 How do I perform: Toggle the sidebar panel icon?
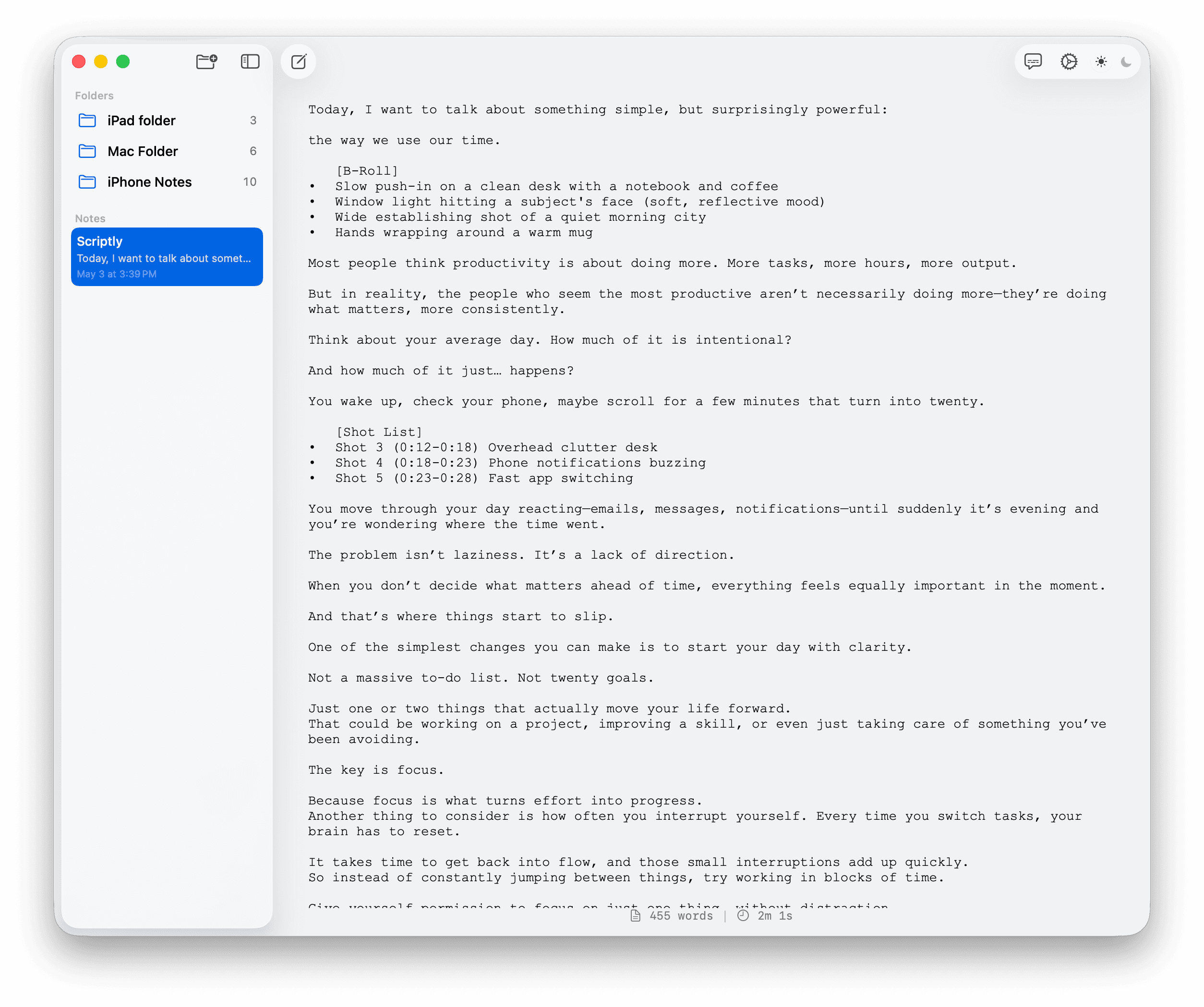pos(250,61)
